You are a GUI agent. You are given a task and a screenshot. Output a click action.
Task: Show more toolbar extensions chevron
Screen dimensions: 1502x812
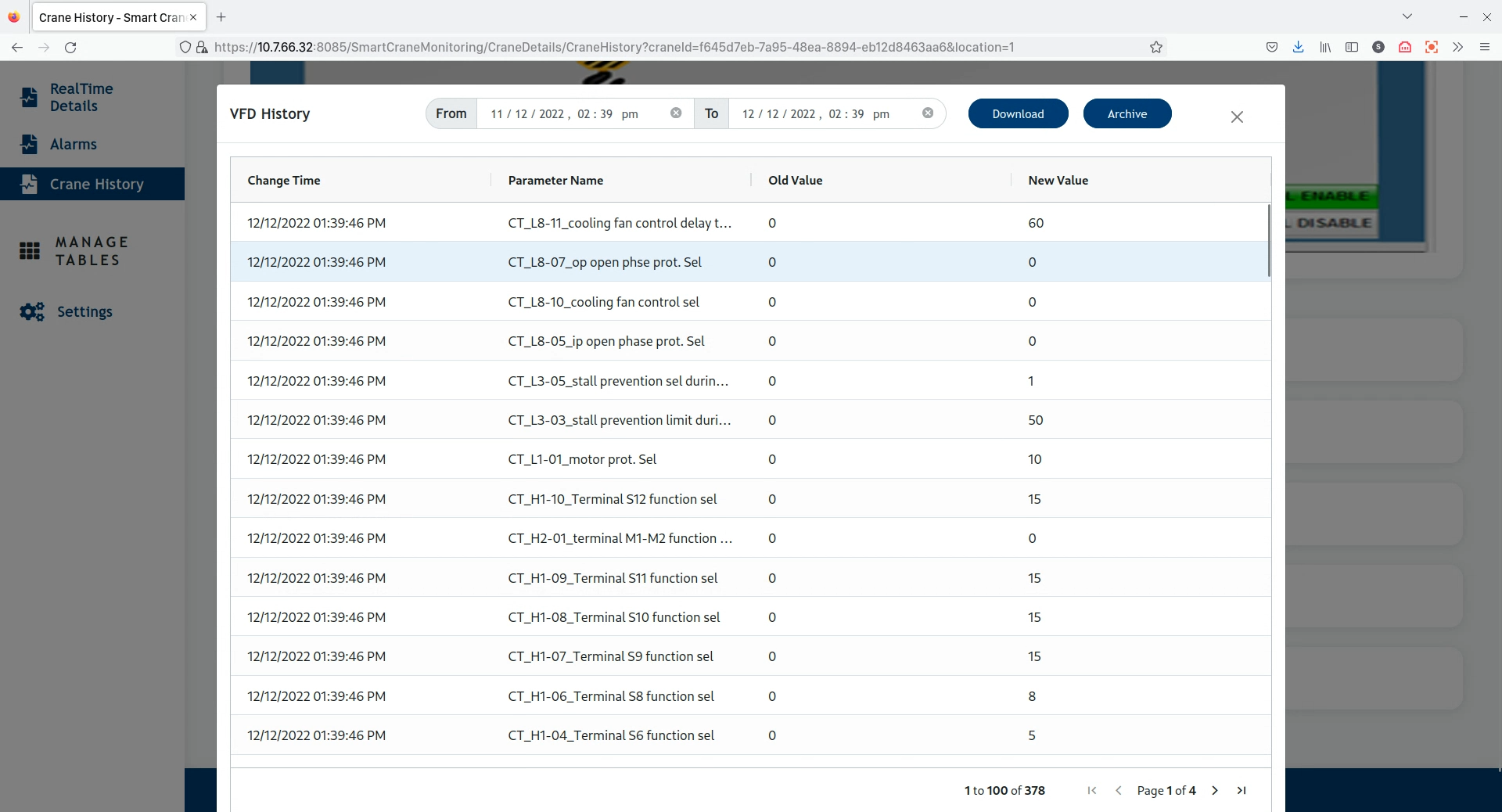coord(1458,47)
